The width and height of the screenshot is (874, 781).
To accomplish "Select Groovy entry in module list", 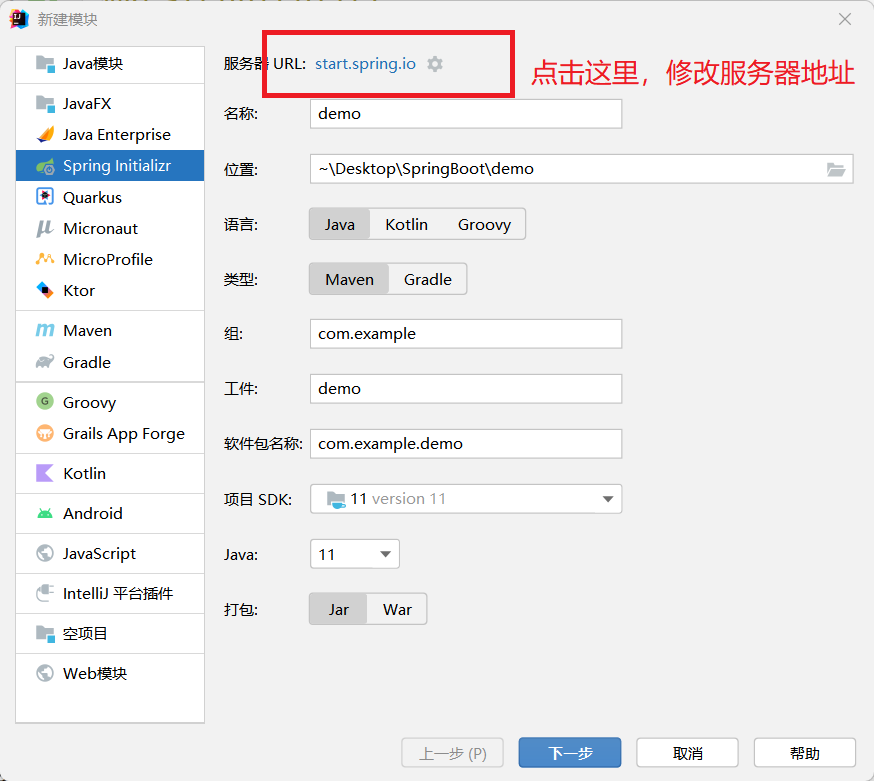I will pos(110,402).
